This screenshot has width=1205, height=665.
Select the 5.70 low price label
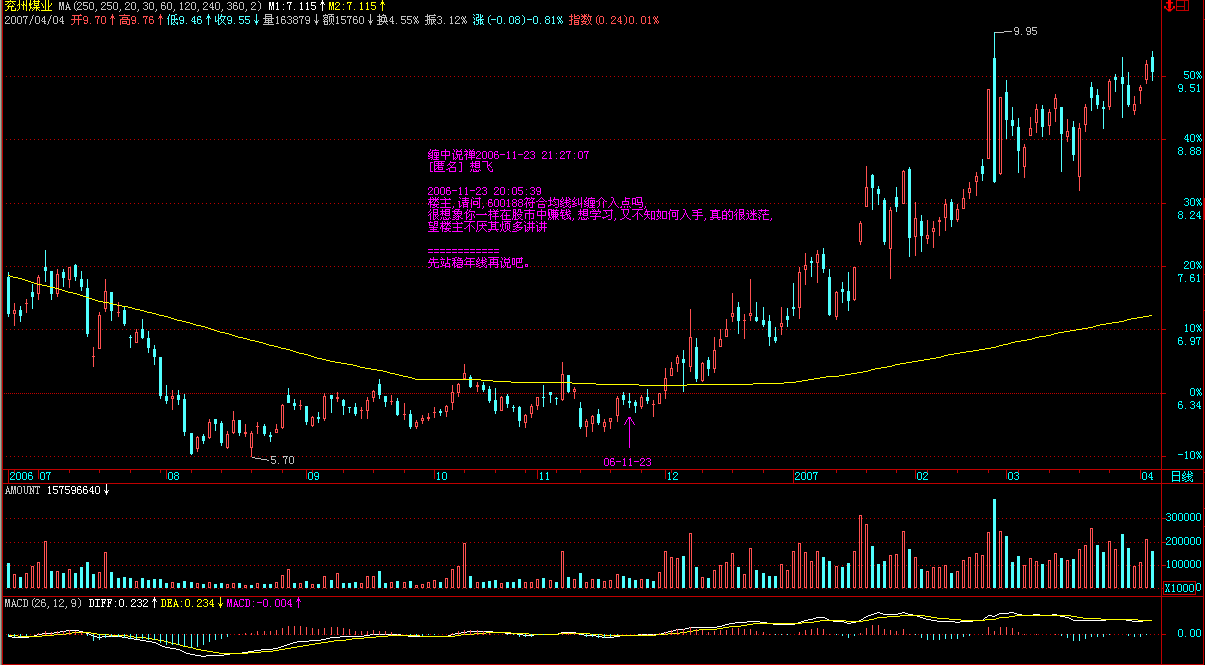point(282,460)
